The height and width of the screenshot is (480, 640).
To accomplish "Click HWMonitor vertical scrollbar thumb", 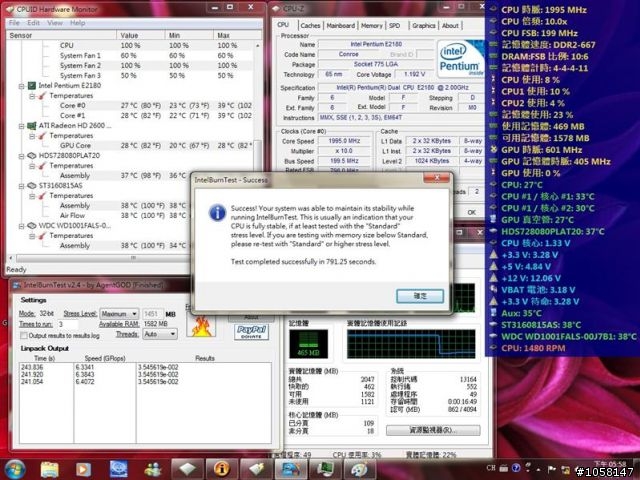I will click(x=258, y=157).
